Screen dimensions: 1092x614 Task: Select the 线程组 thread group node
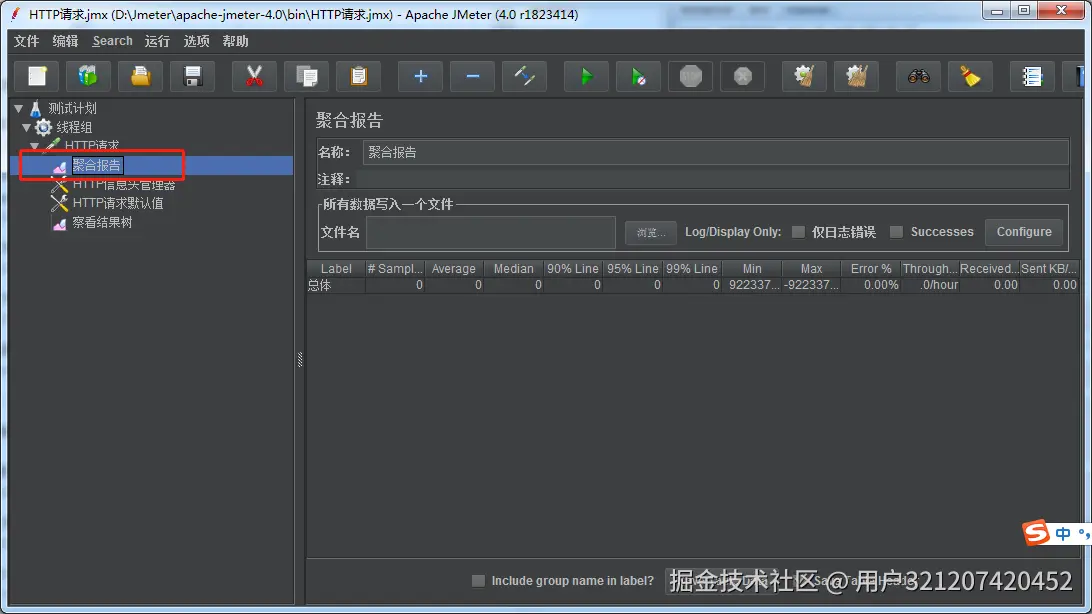(x=74, y=127)
